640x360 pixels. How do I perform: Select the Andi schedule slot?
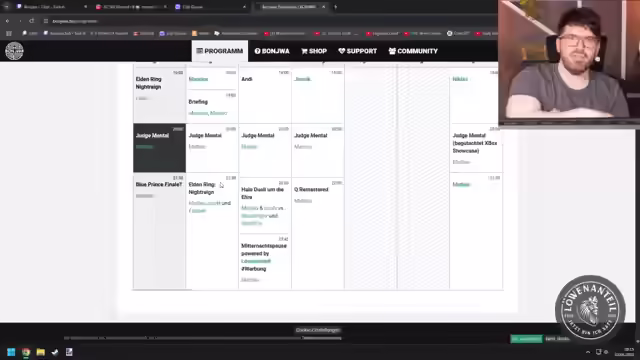click(265, 95)
